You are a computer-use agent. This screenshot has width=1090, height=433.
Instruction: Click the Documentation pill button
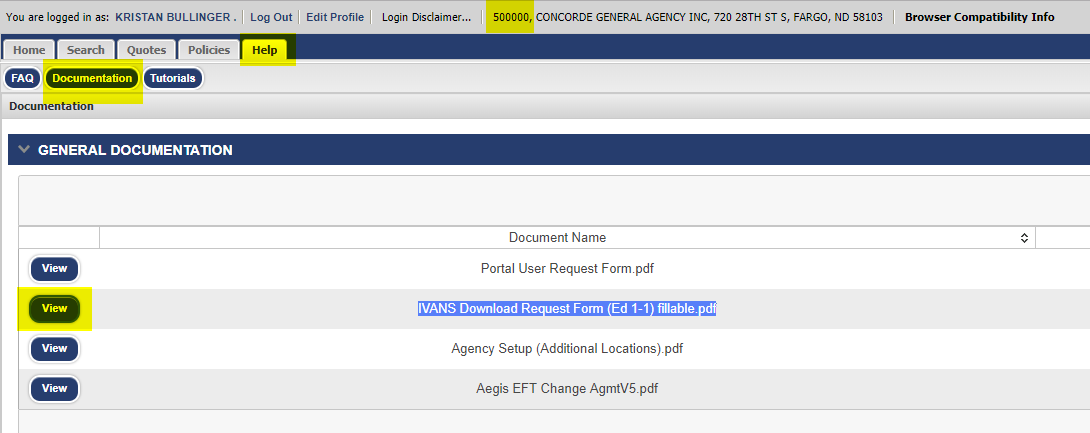coord(92,78)
